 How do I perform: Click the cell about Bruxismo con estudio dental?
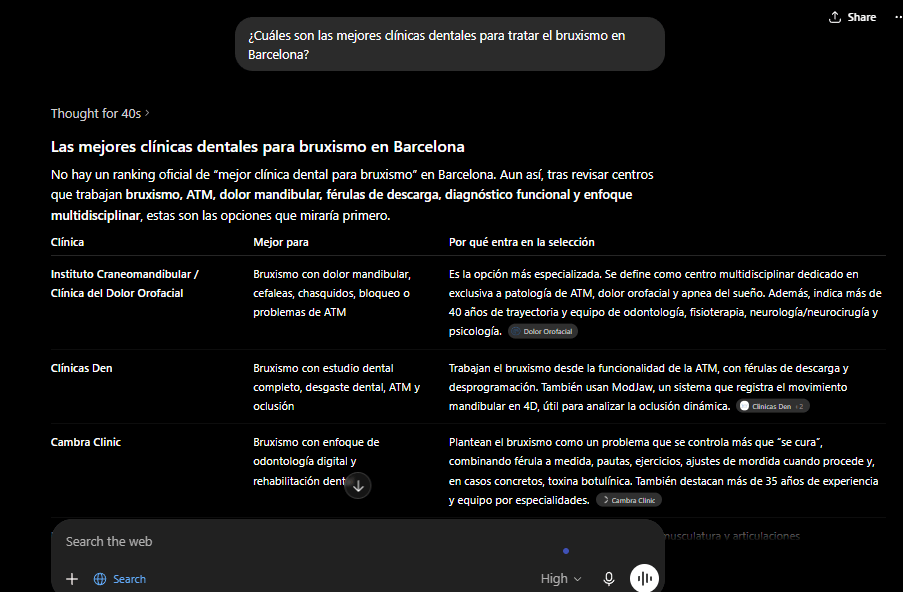(336, 387)
